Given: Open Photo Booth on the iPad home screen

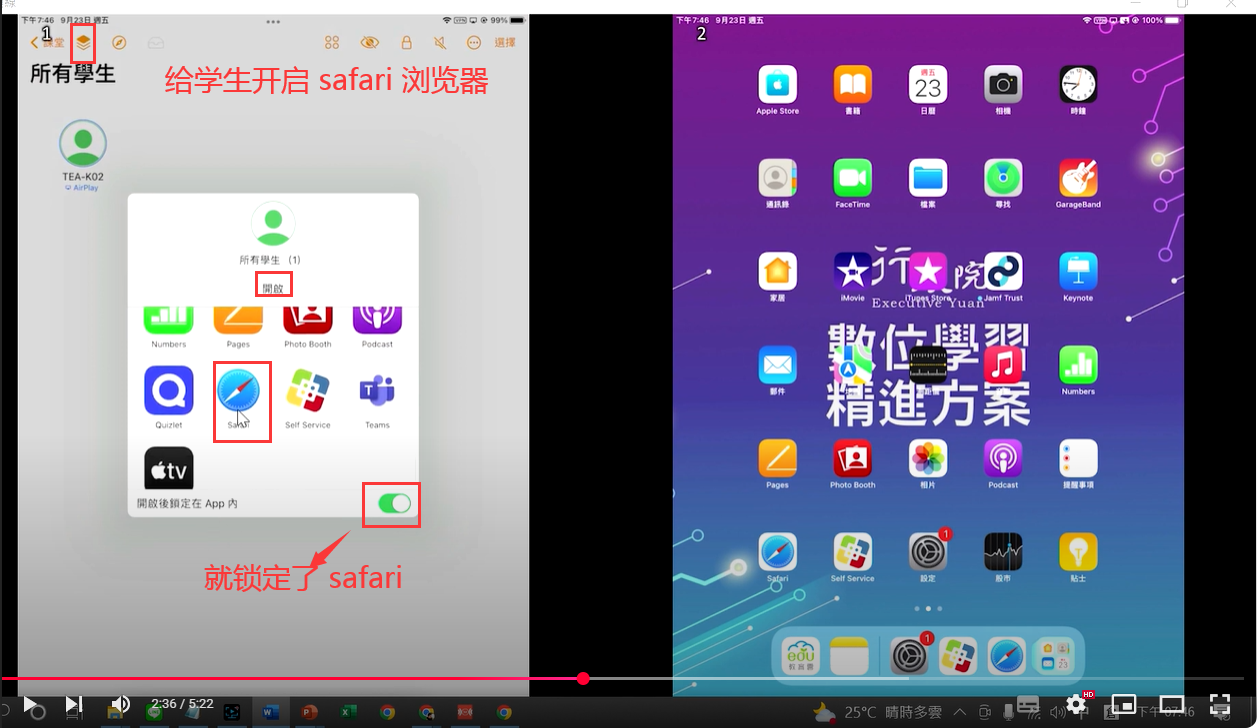Looking at the screenshot, I should (853, 458).
